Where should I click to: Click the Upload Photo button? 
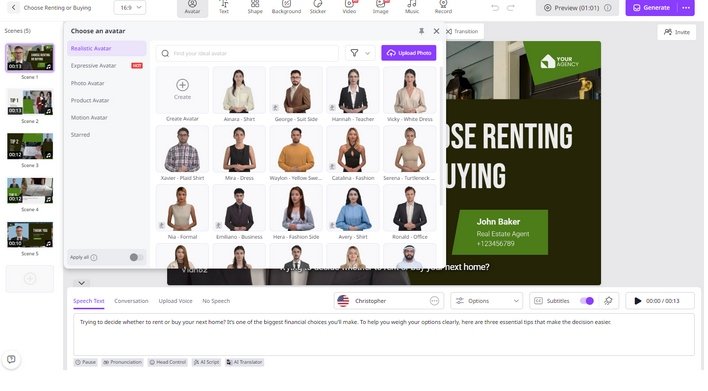pyautogui.click(x=409, y=53)
